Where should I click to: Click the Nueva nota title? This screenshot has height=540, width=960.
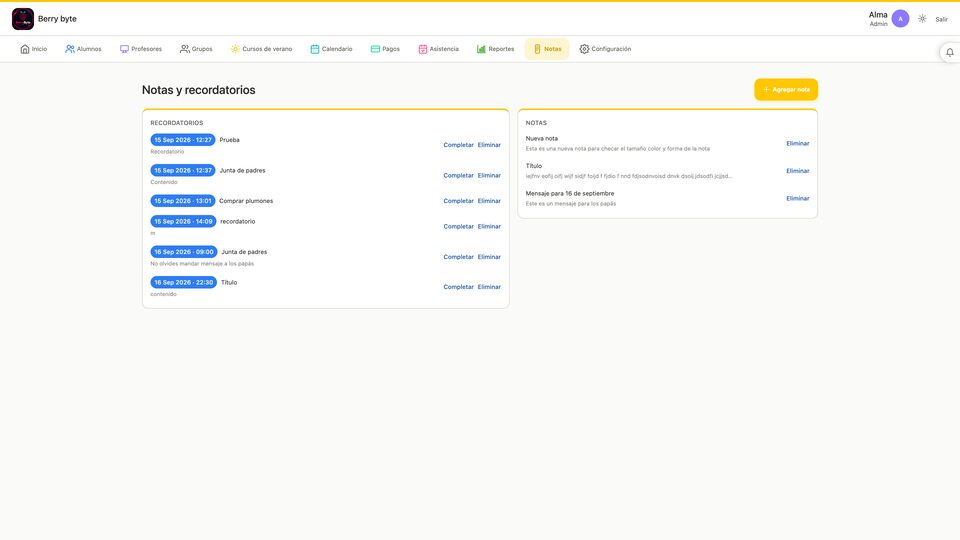(542, 138)
